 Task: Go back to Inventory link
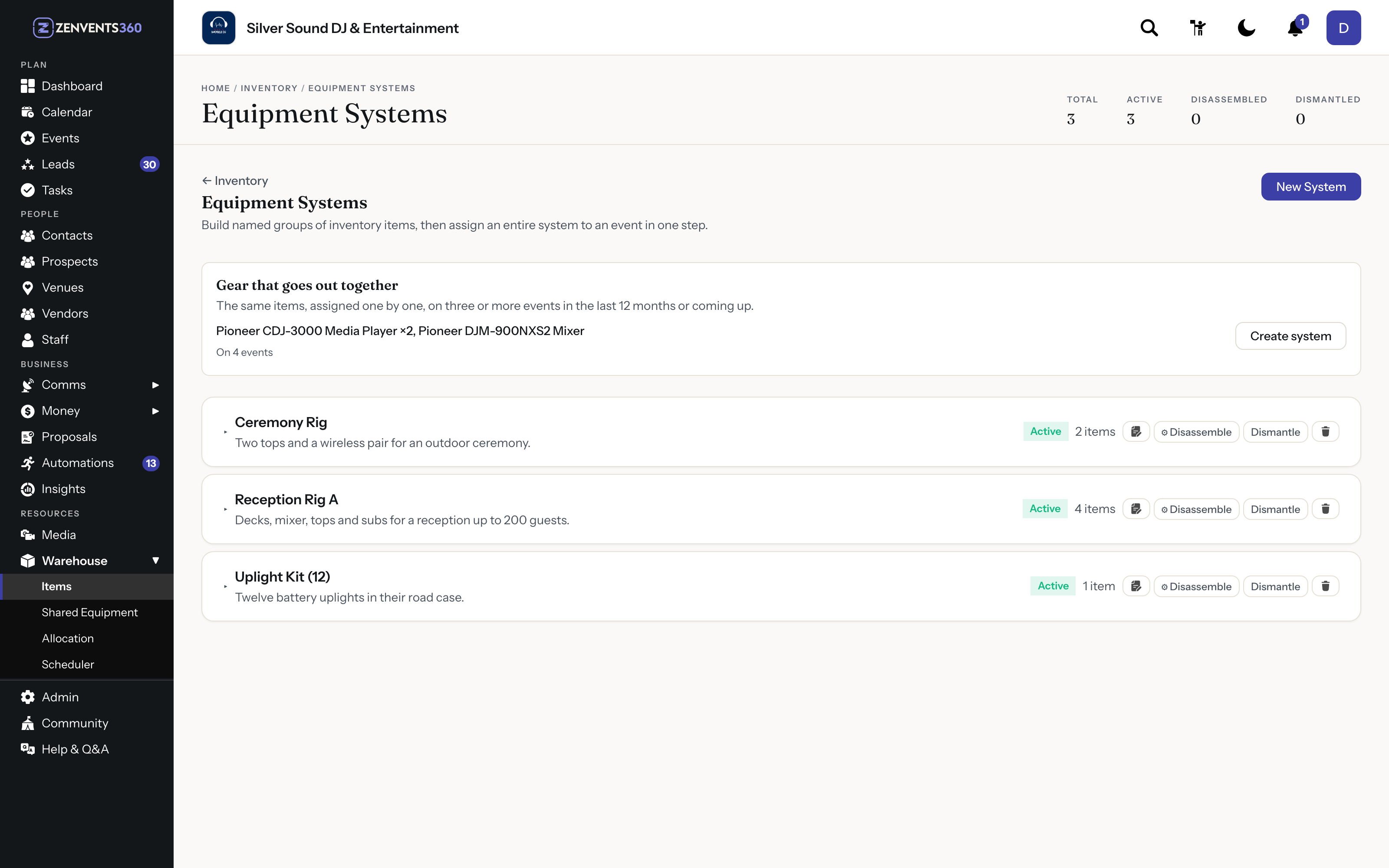pyautogui.click(x=235, y=181)
